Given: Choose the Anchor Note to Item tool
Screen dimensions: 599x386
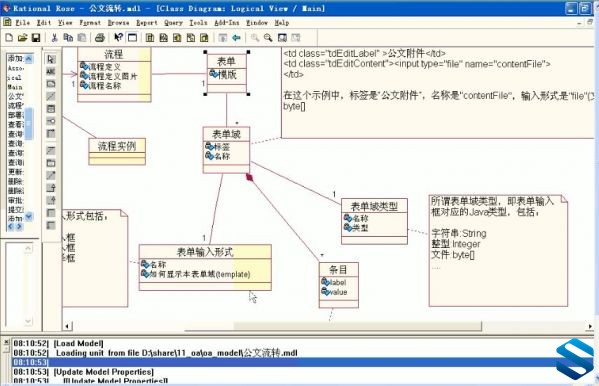Looking at the screenshot, I should tap(51, 96).
